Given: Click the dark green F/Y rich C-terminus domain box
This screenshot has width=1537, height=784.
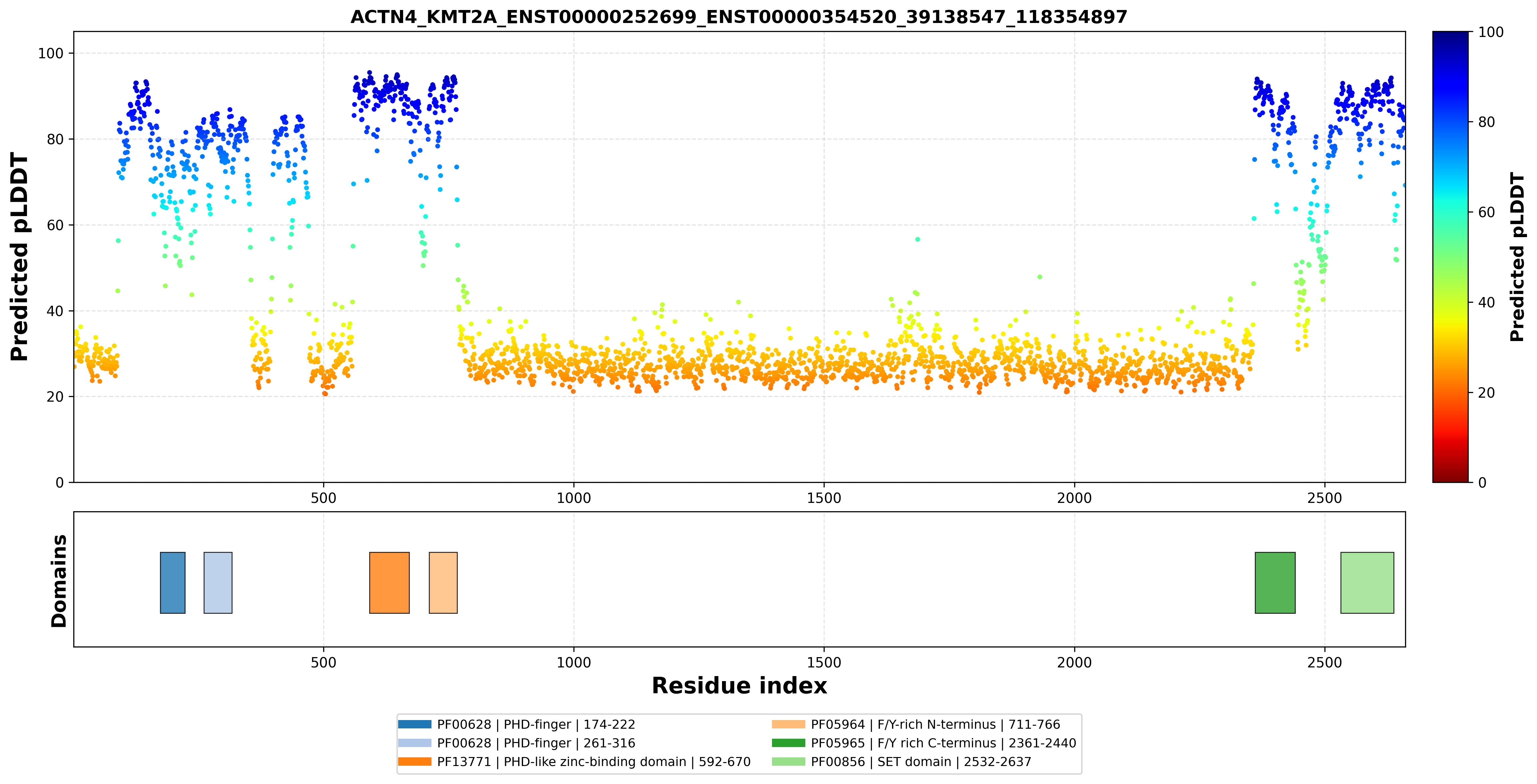Looking at the screenshot, I should [1275, 583].
